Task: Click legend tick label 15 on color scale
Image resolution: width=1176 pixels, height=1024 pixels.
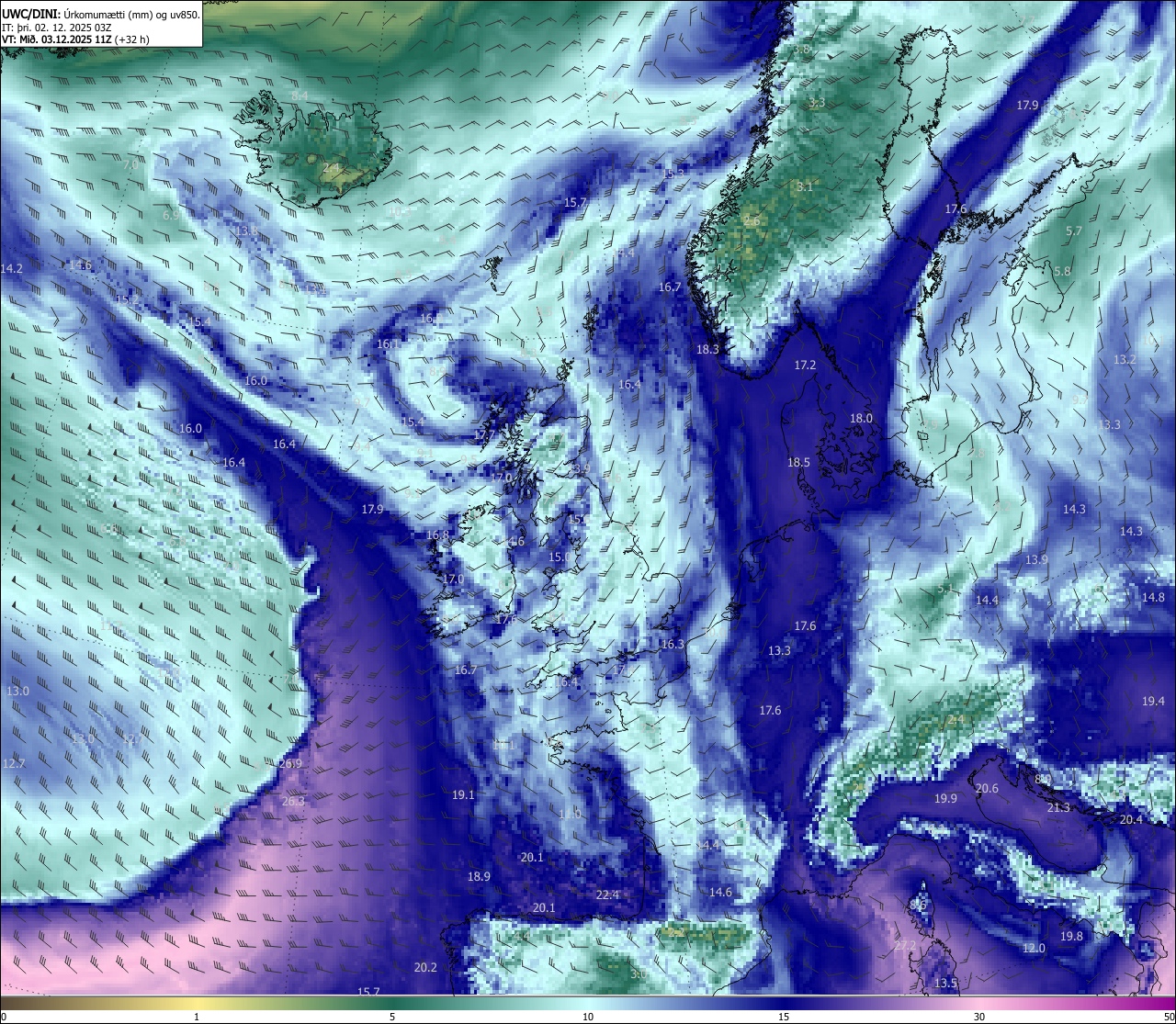Action: [x=784, y=1017]
